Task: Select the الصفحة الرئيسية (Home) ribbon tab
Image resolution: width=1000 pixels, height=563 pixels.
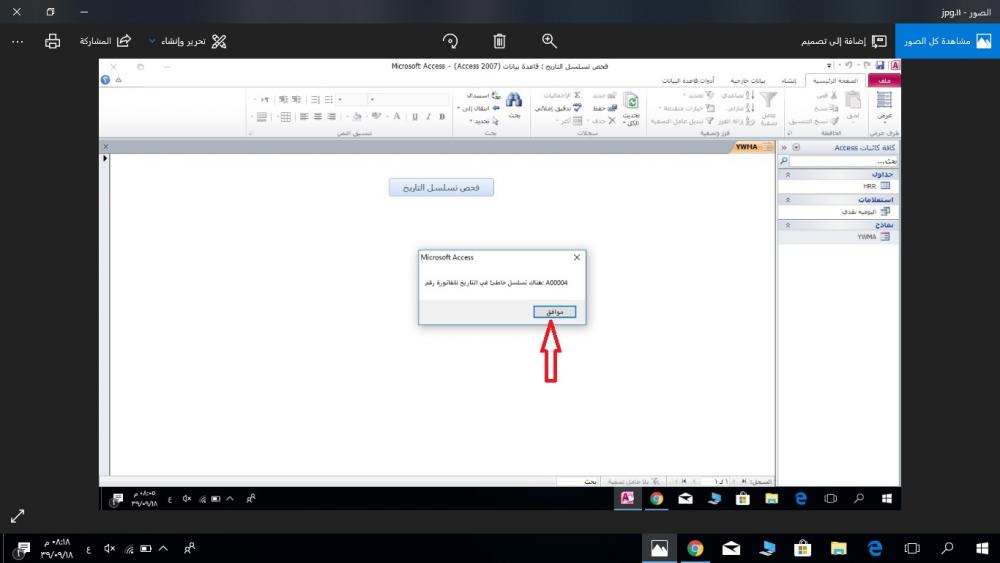Action: [835, 80]
